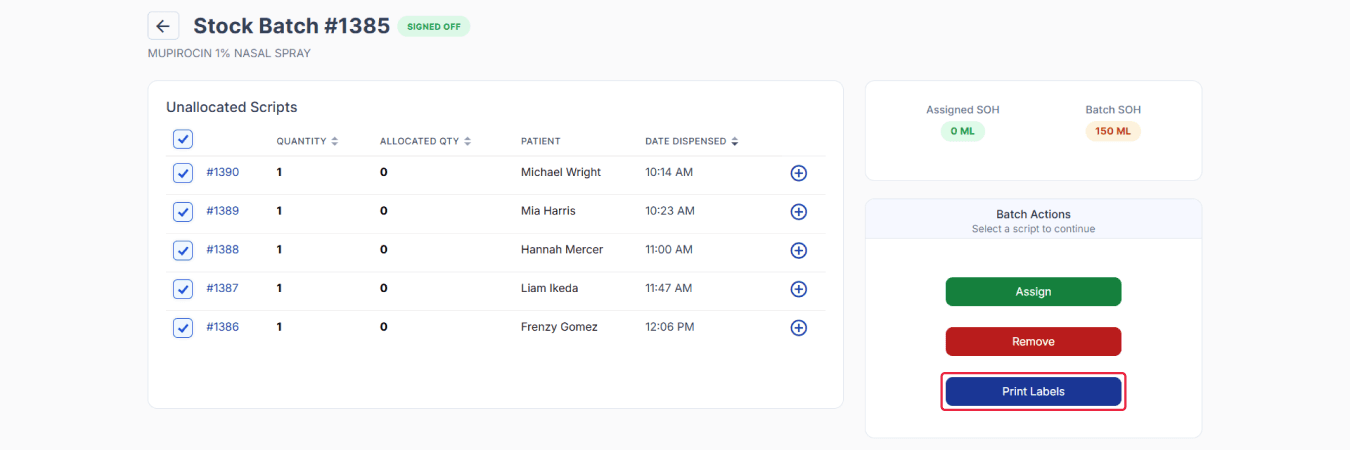Select patient name Michael Wright

[x=561, y=172]
